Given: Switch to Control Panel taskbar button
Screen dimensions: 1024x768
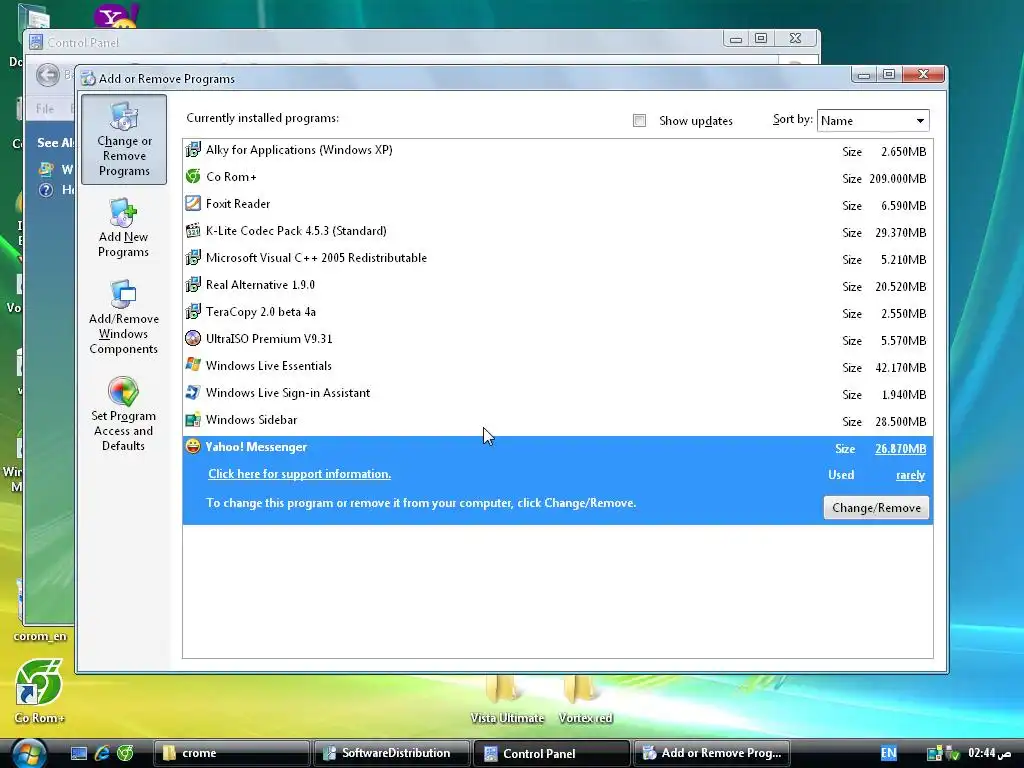Looking at the screenshot, I should point(551,753).
